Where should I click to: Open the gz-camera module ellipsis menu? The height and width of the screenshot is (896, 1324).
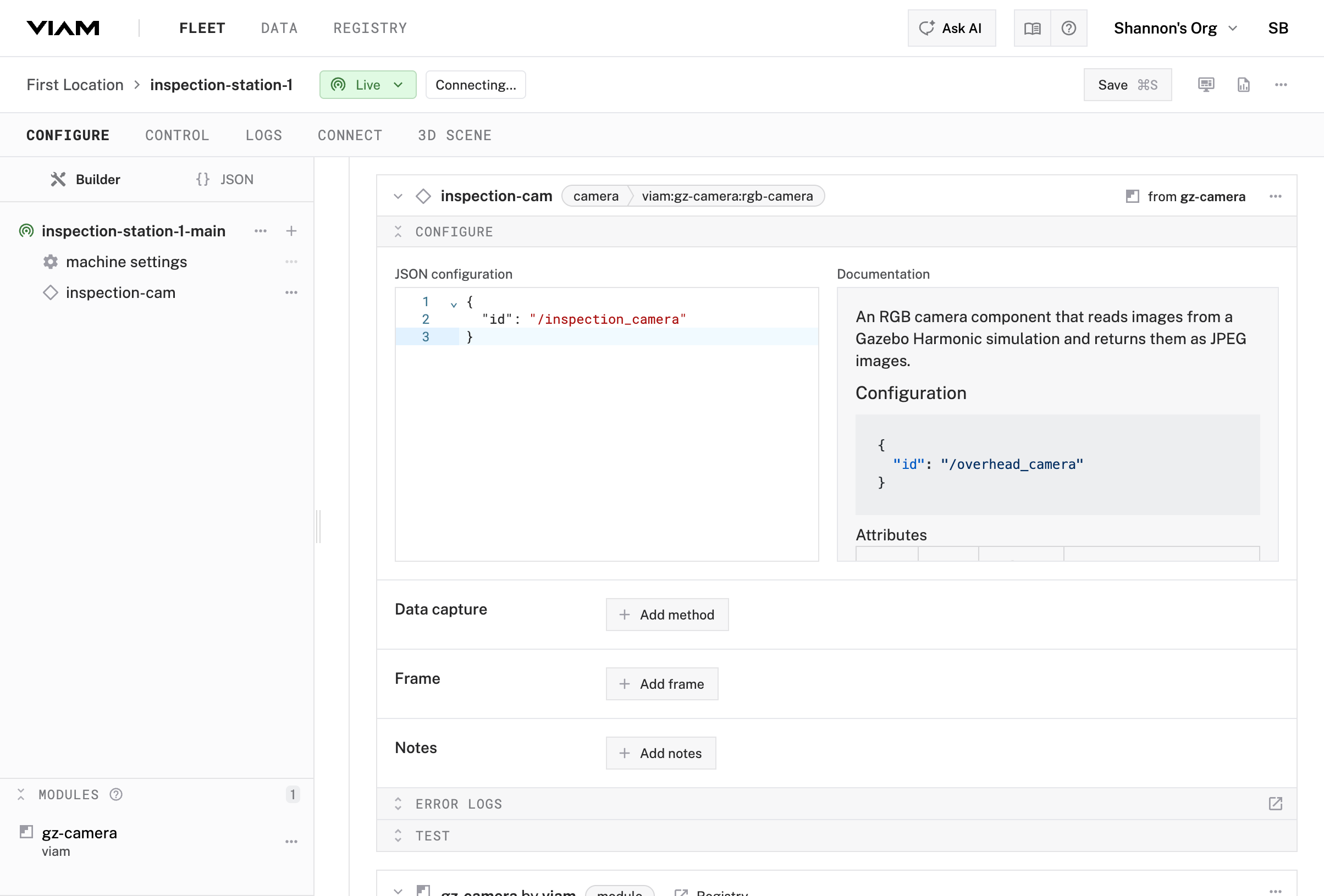(291, 842)
